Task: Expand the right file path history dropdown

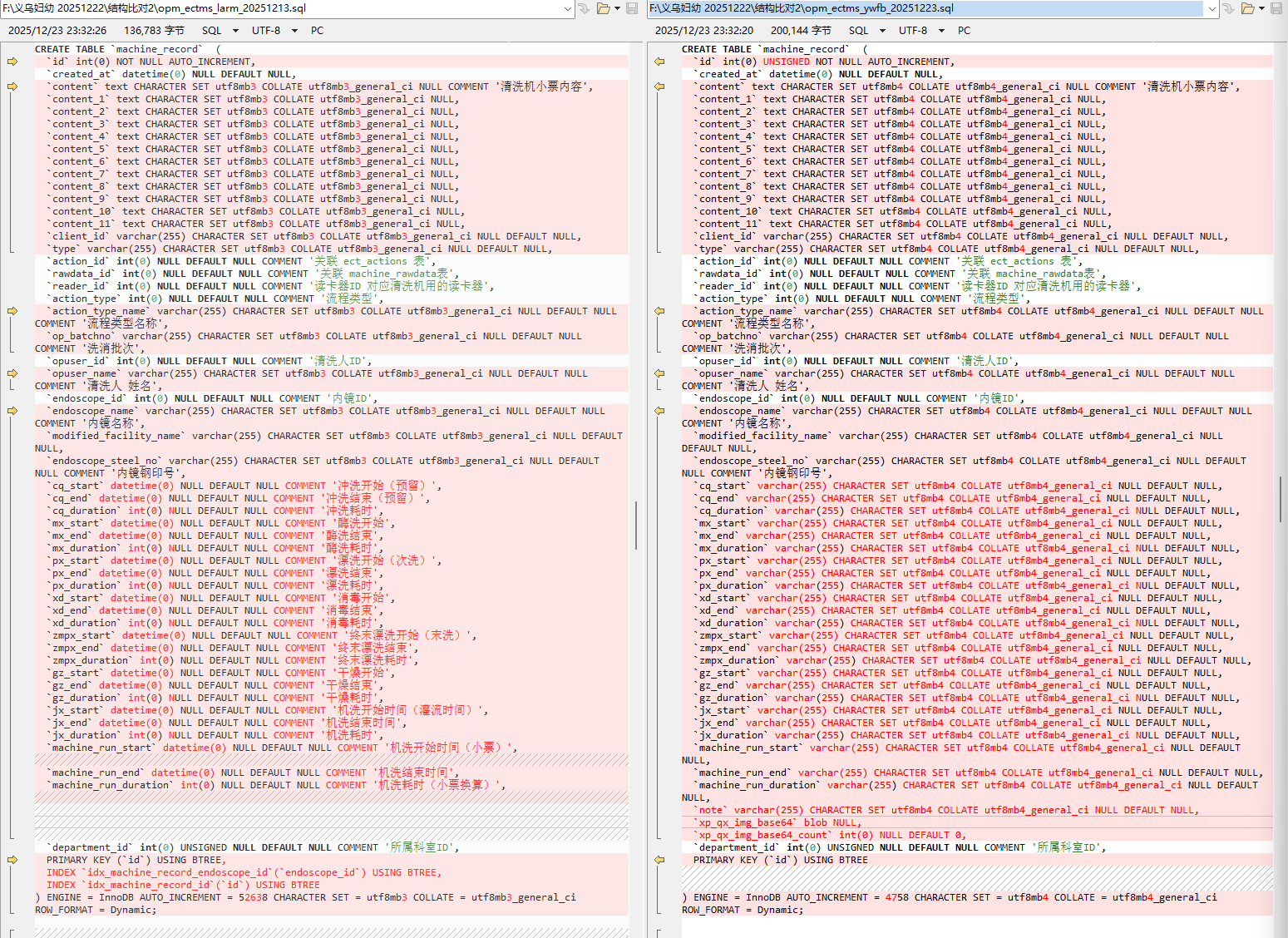Action: pos(1212,8)
